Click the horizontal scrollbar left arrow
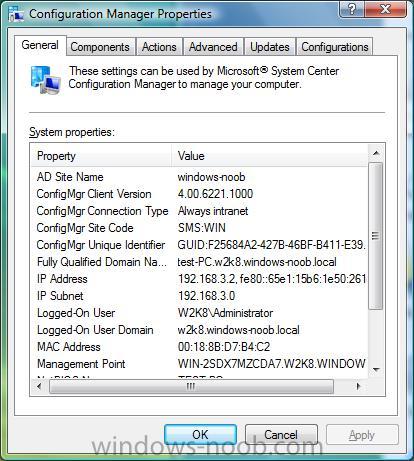This screenshot has height=461, width=414. click(x=39, y=387)
